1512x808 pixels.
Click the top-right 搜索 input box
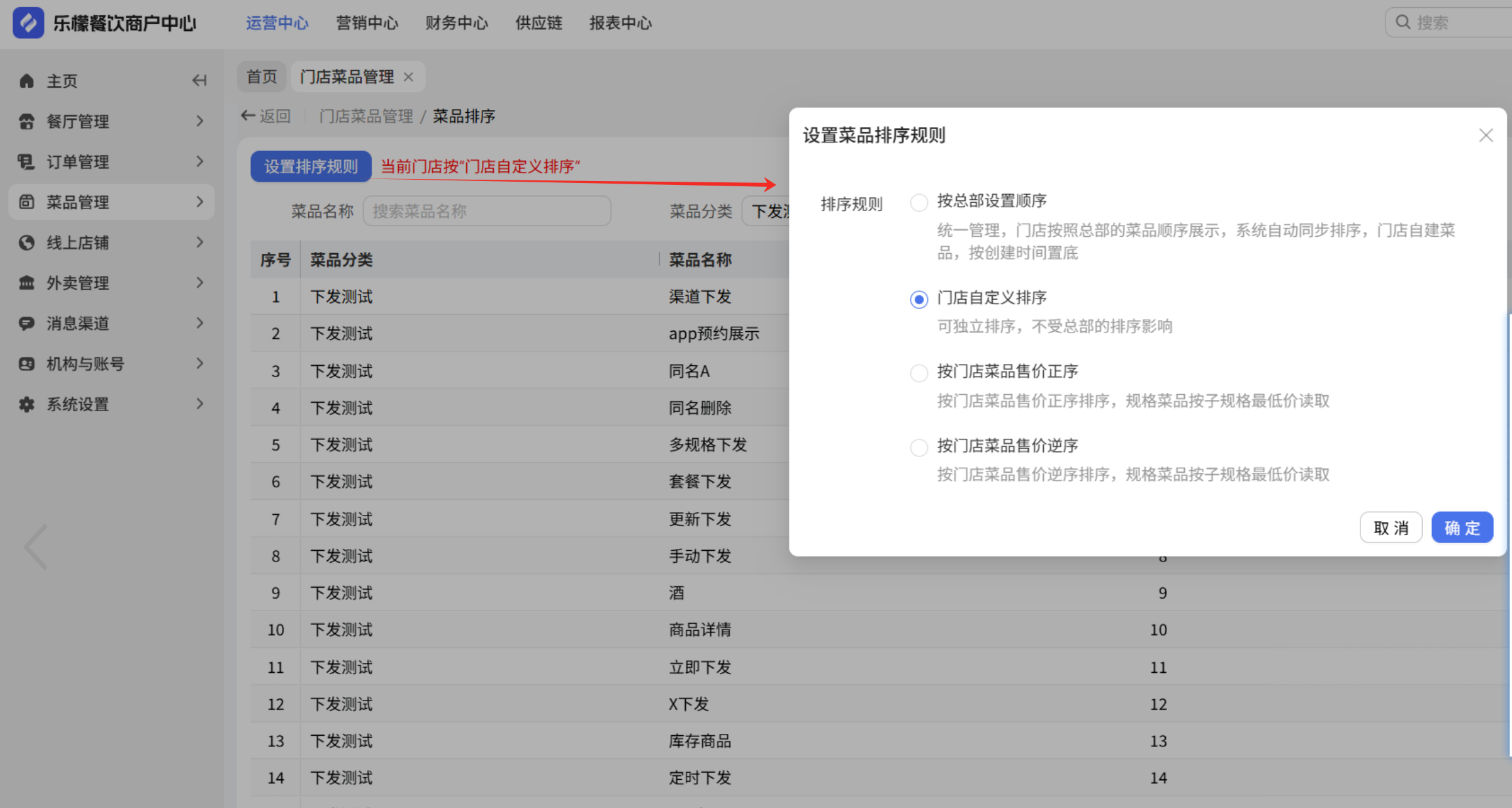pos(1448,22)
